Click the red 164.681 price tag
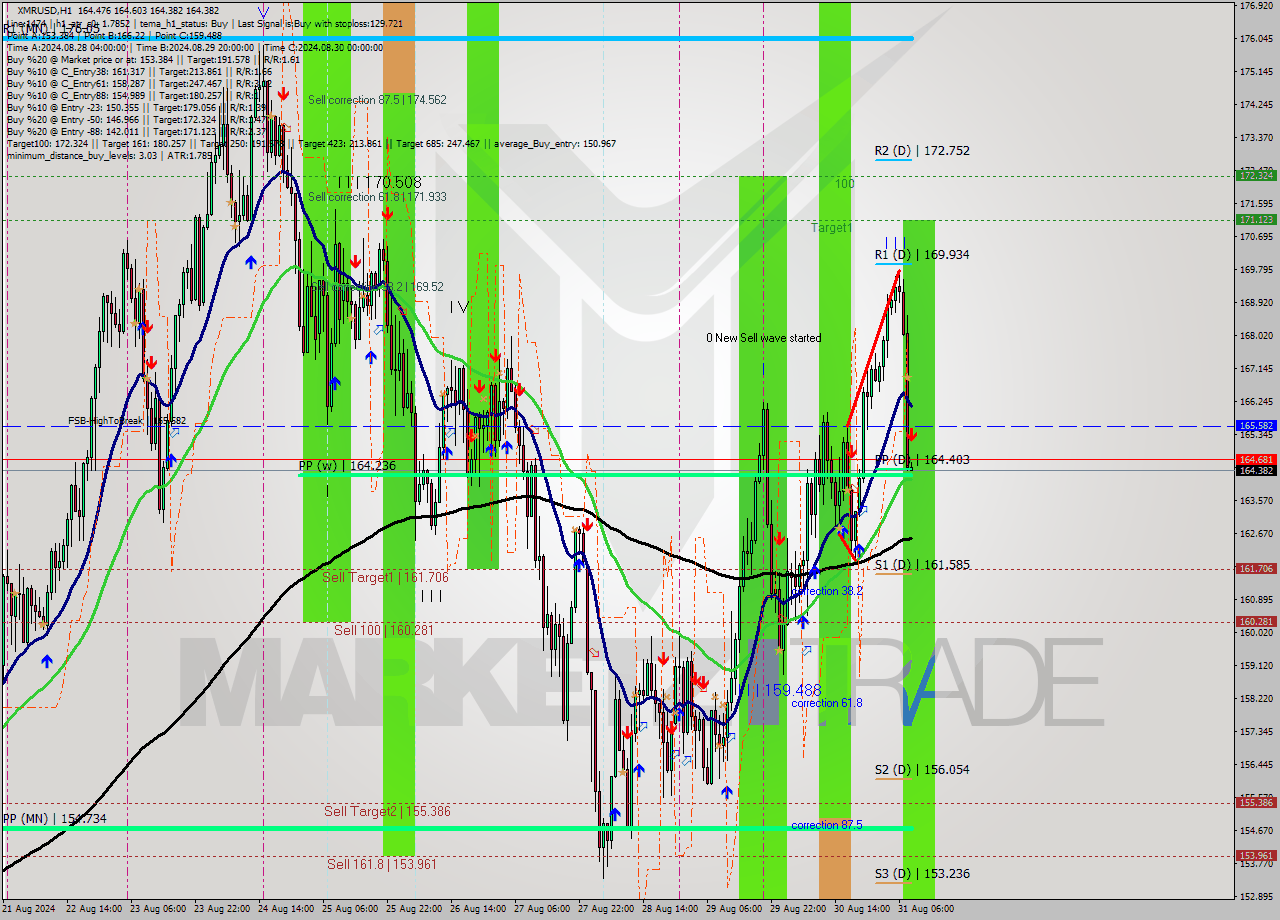This screenshot has width=1280, height=920. [1255, 460]
